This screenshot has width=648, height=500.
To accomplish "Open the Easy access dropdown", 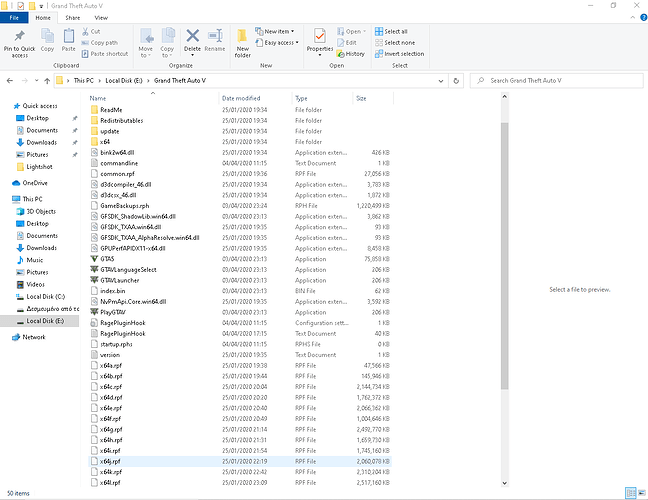I will click(277, 43).
